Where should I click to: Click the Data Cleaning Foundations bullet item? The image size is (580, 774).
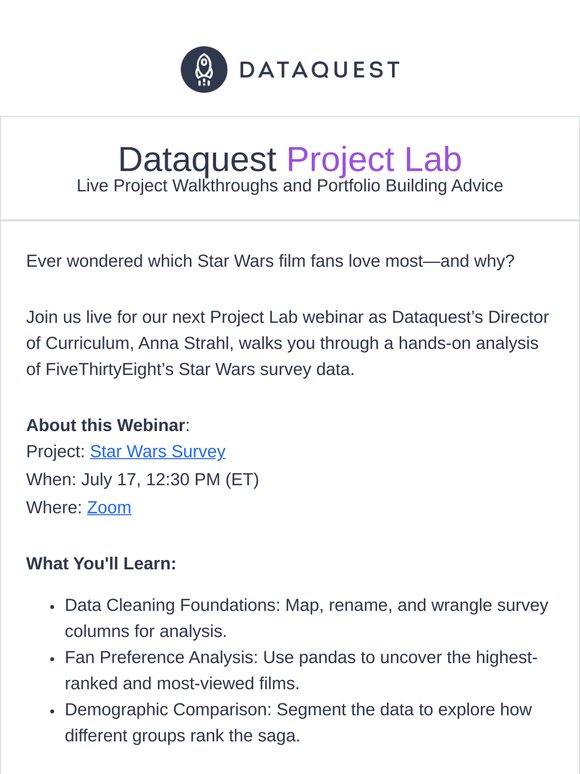306,618
